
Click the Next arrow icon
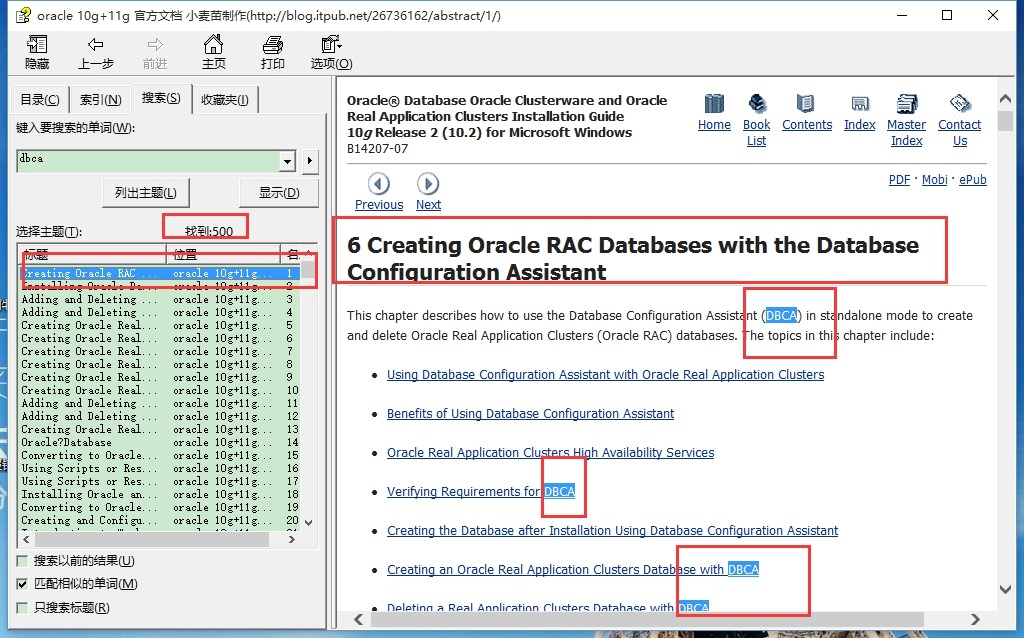(428, 183)
